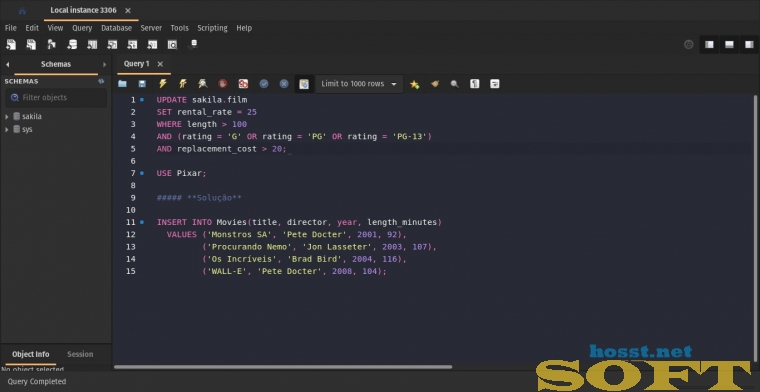
Task: Open SQL script file icon in main toolbar
Action: tap(31, 45)
